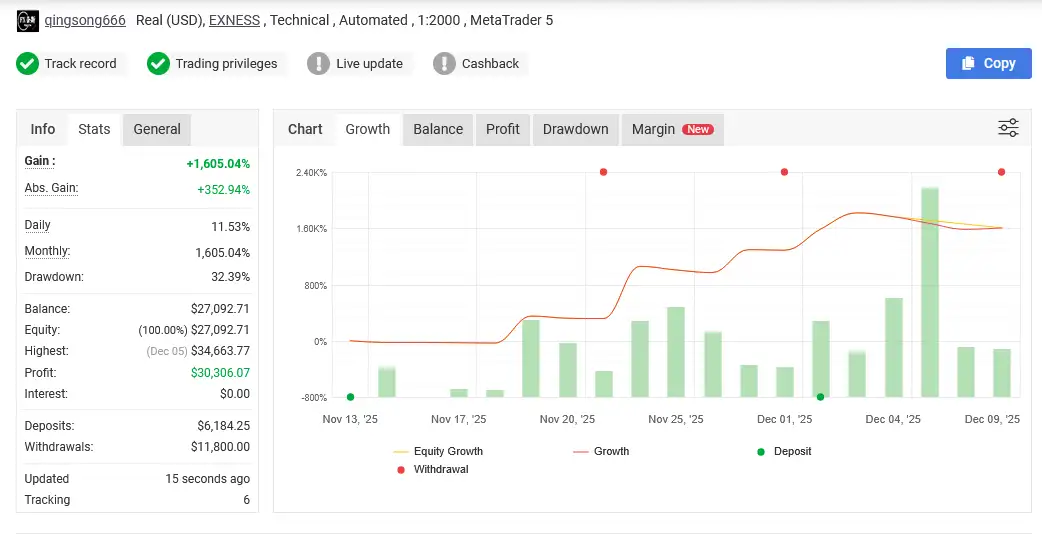Image resolution: width=1042 pixels, height=534 pixels.
Task: Click the qingsong666 profile avatar icon
Action: point(28,20)
